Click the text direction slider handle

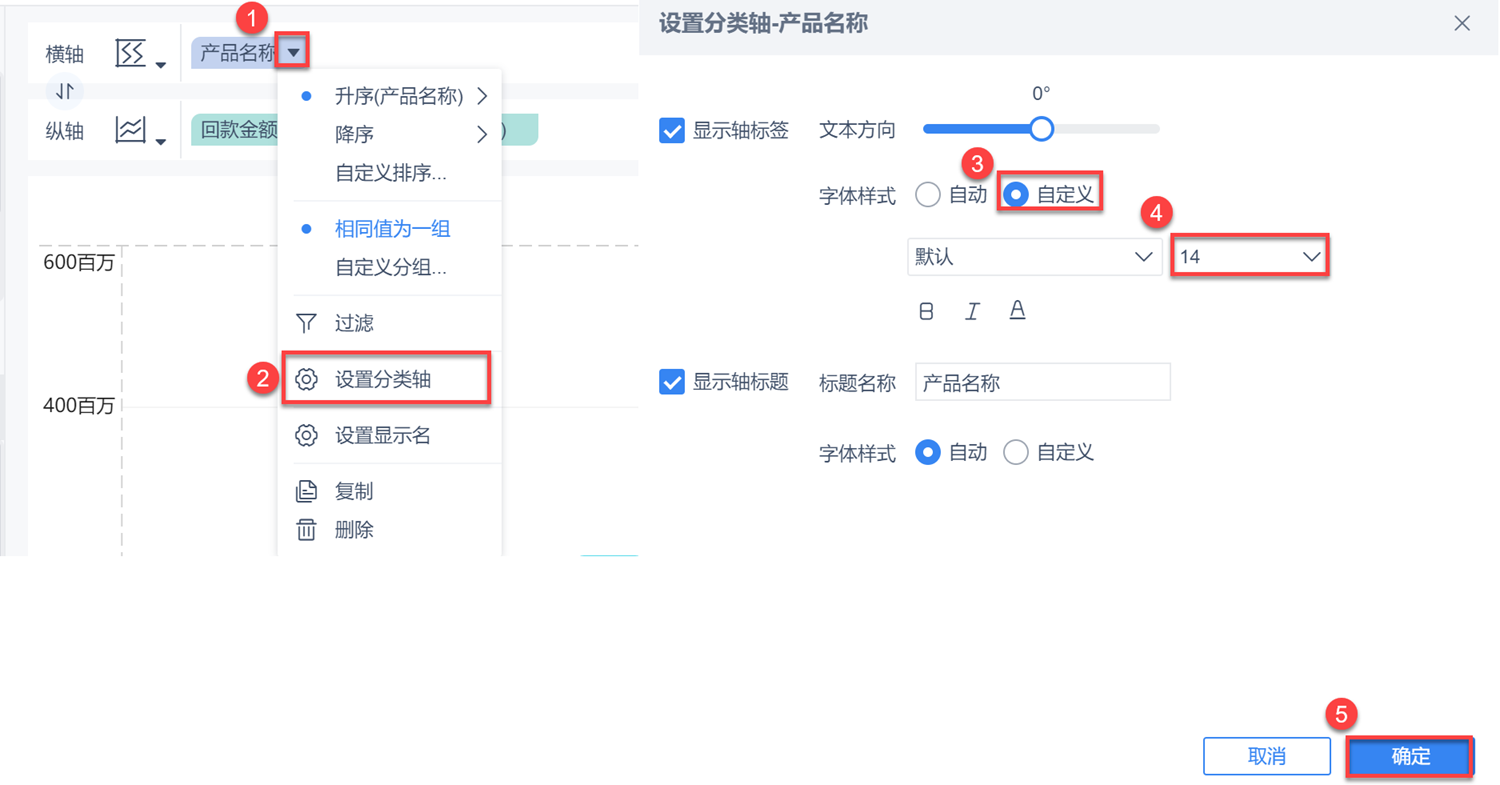coord(1041,129)
